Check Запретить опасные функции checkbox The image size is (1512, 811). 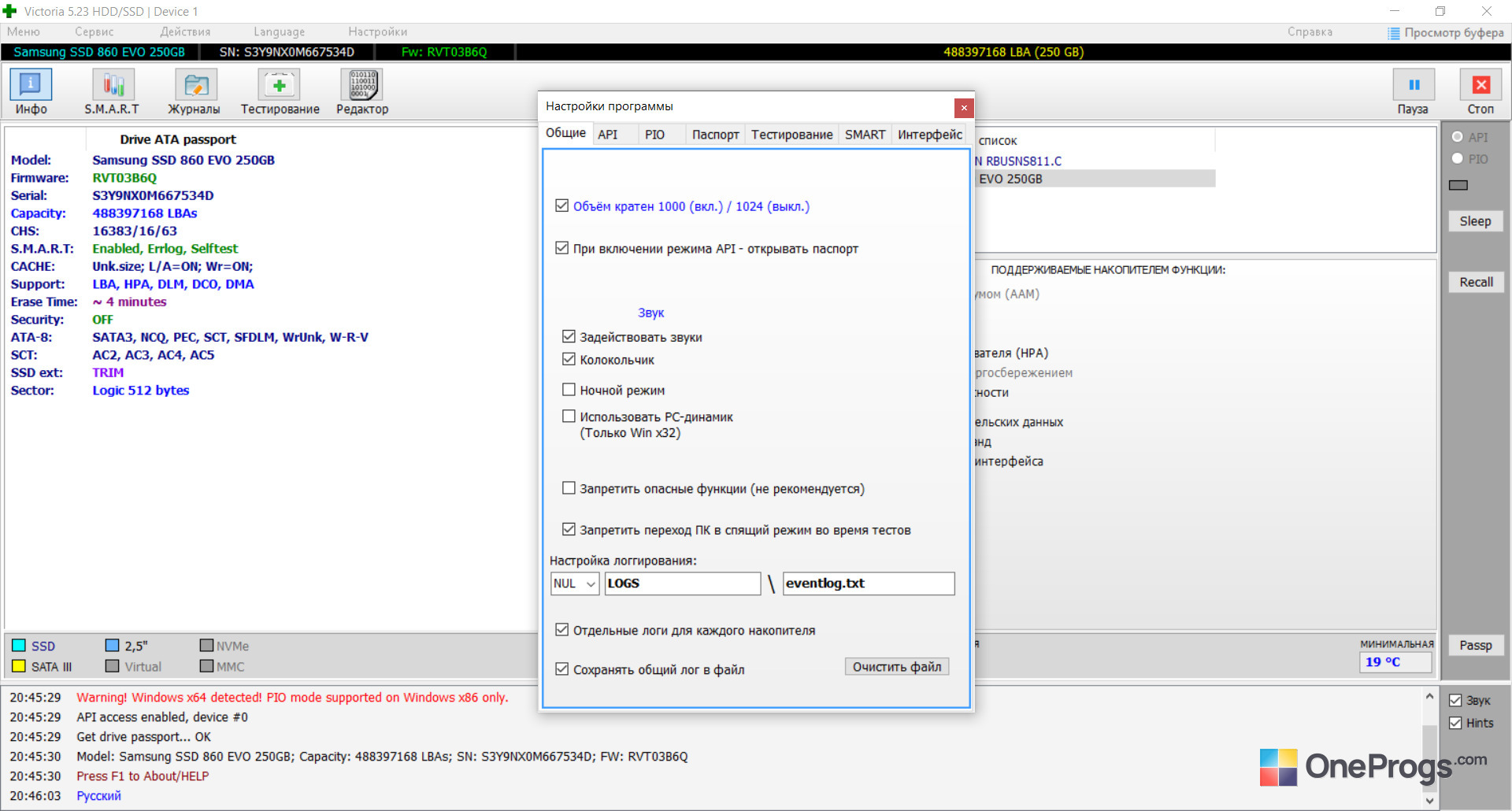coord(569,488)
